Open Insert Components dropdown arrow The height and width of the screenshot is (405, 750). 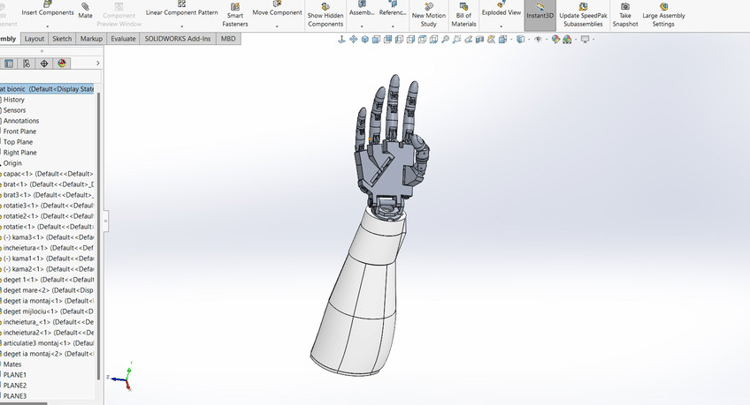coord(47,26)
